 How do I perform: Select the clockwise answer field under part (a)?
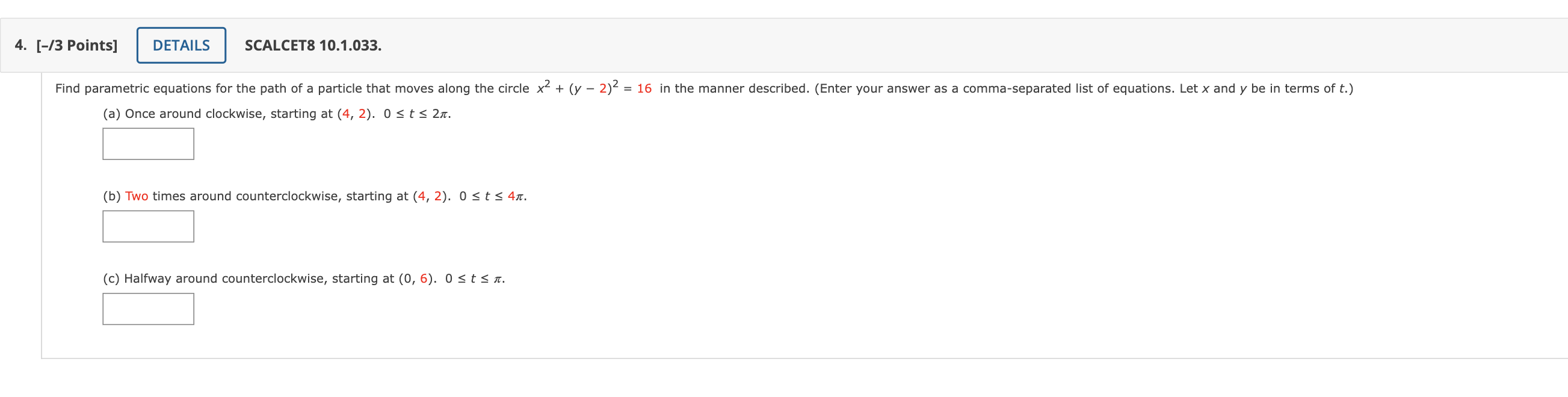[148, 144]
